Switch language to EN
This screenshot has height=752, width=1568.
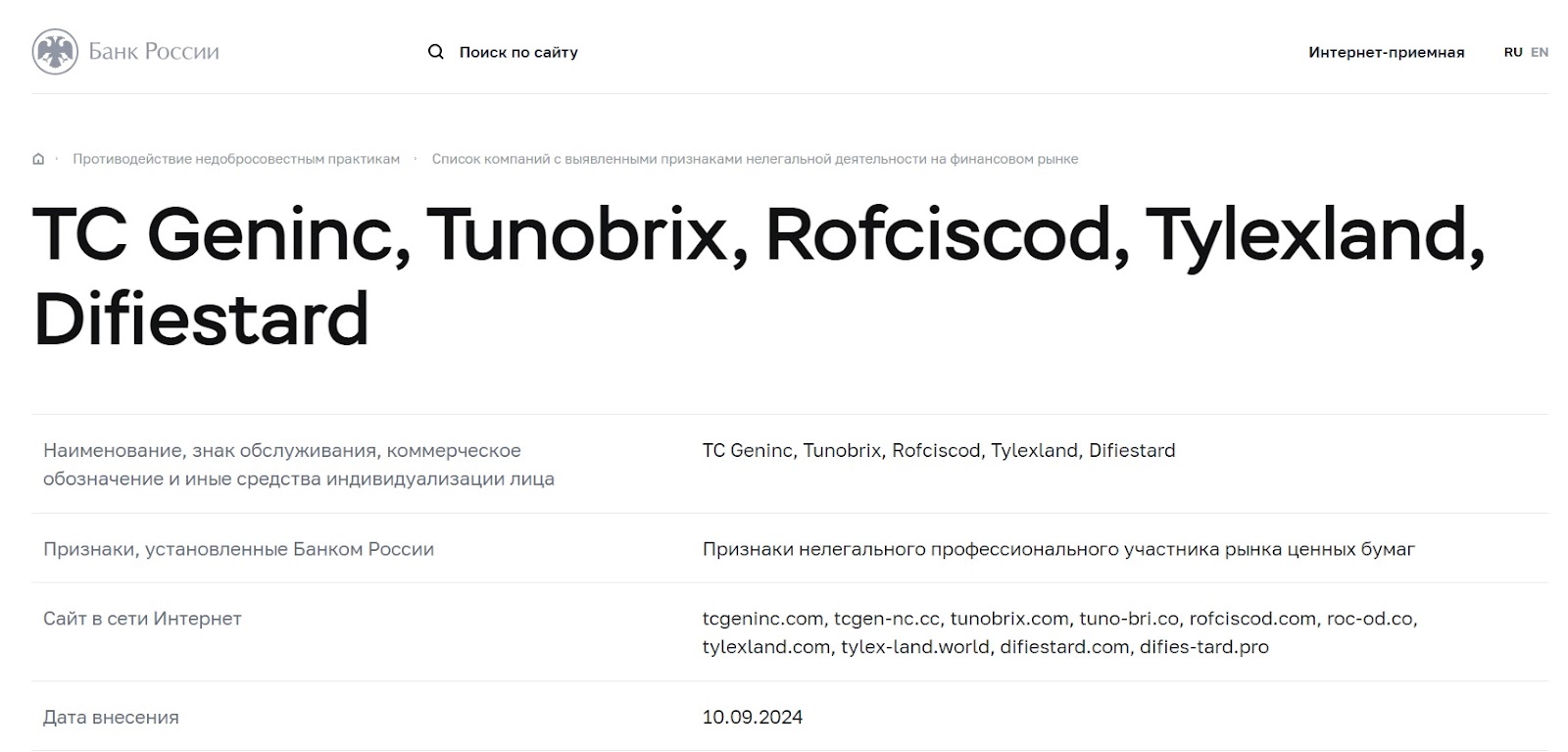tap(1540, 52)
